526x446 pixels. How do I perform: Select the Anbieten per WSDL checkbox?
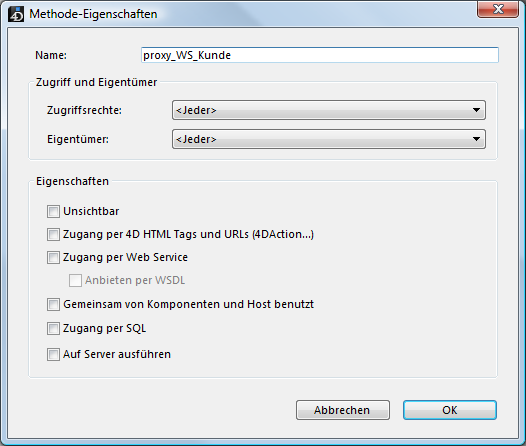pos(75,280)
